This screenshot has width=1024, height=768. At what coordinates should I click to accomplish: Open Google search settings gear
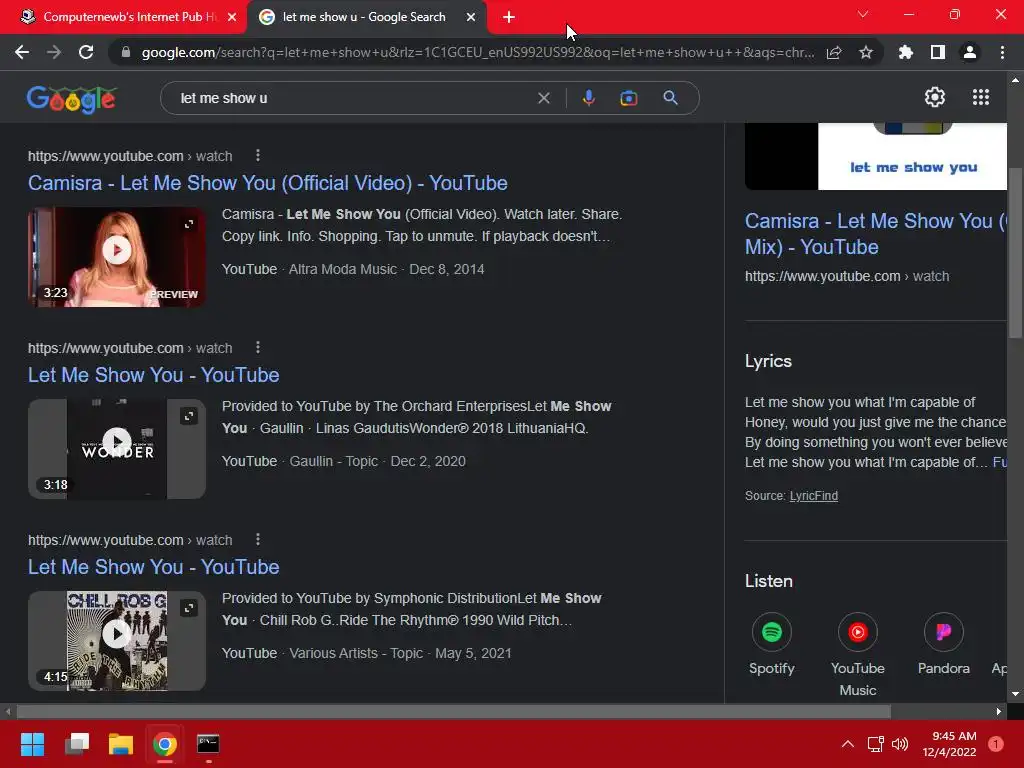pos(935,97)
